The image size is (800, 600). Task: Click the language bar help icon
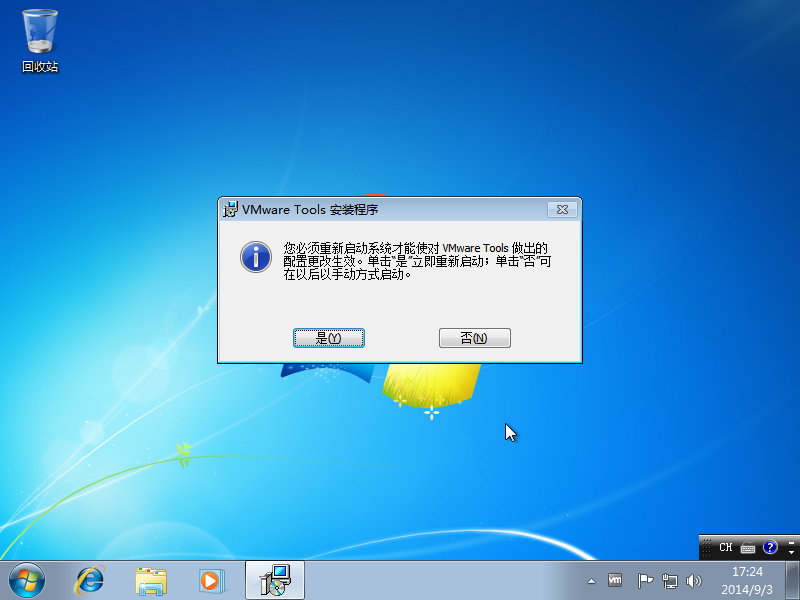770,547
